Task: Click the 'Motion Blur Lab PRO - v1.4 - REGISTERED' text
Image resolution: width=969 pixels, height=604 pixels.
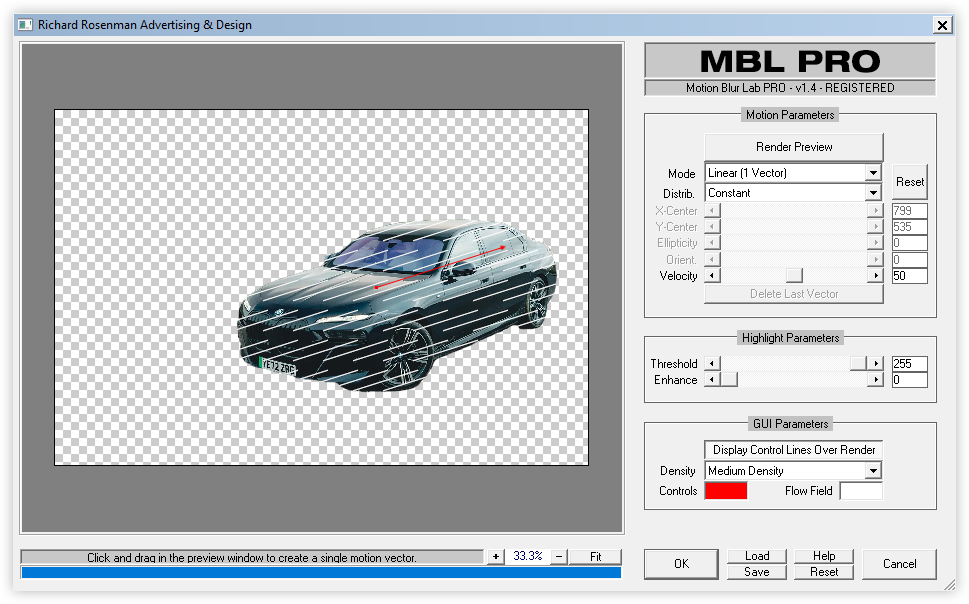Action: coord(790,88)
